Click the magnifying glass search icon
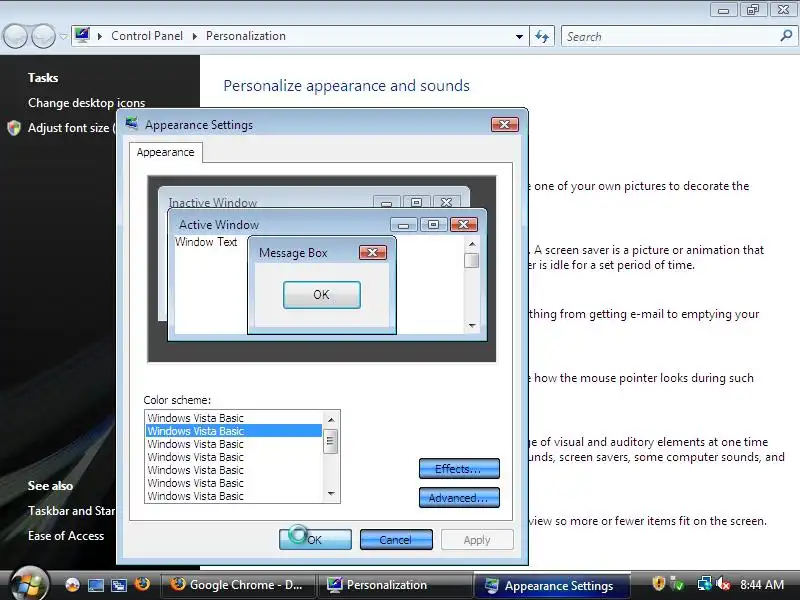The width and height of the screenshot is (800, 600). point(786,36)
